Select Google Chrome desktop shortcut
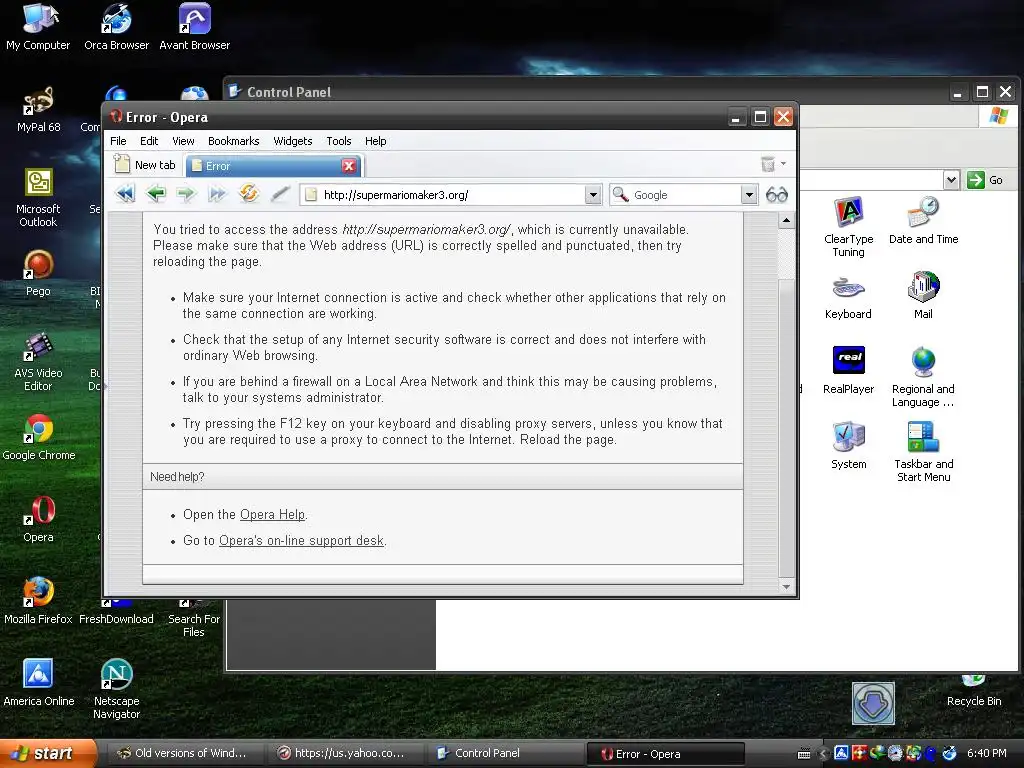The width and height of the screenshot is (1024, 768). pyautogui.click(x=38, y=438)
